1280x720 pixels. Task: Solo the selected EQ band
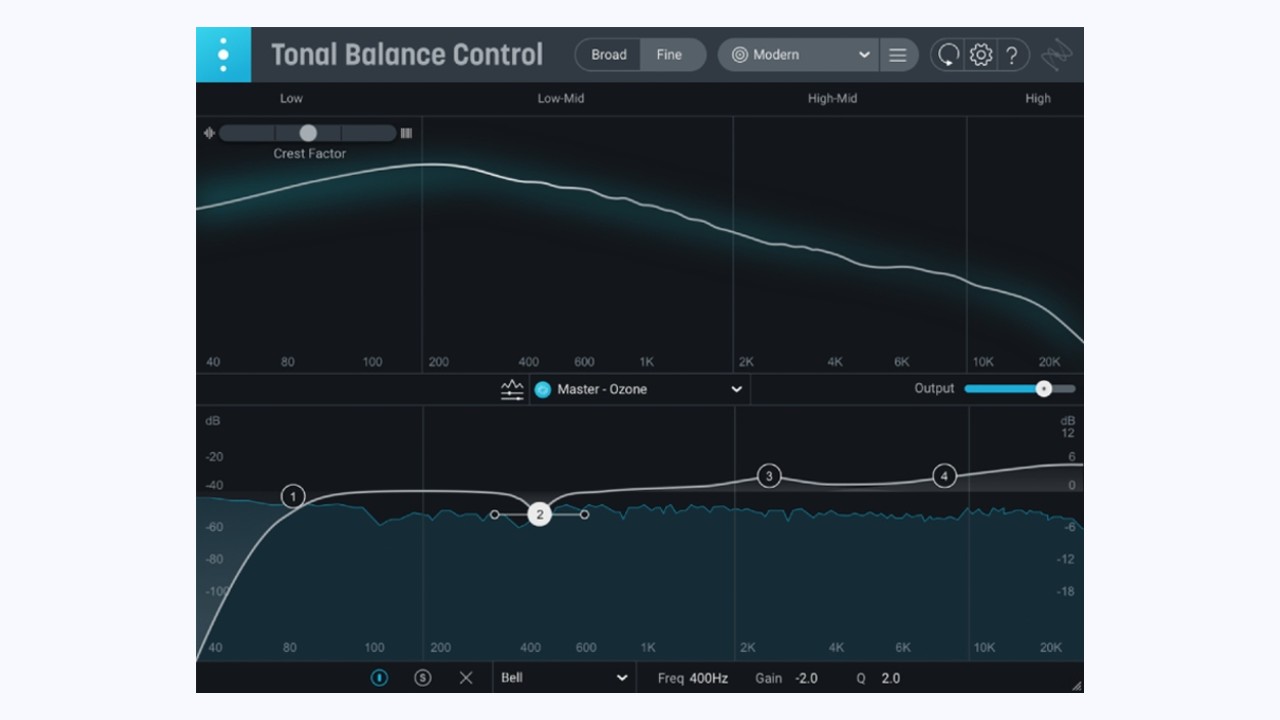tap(423, 678)
